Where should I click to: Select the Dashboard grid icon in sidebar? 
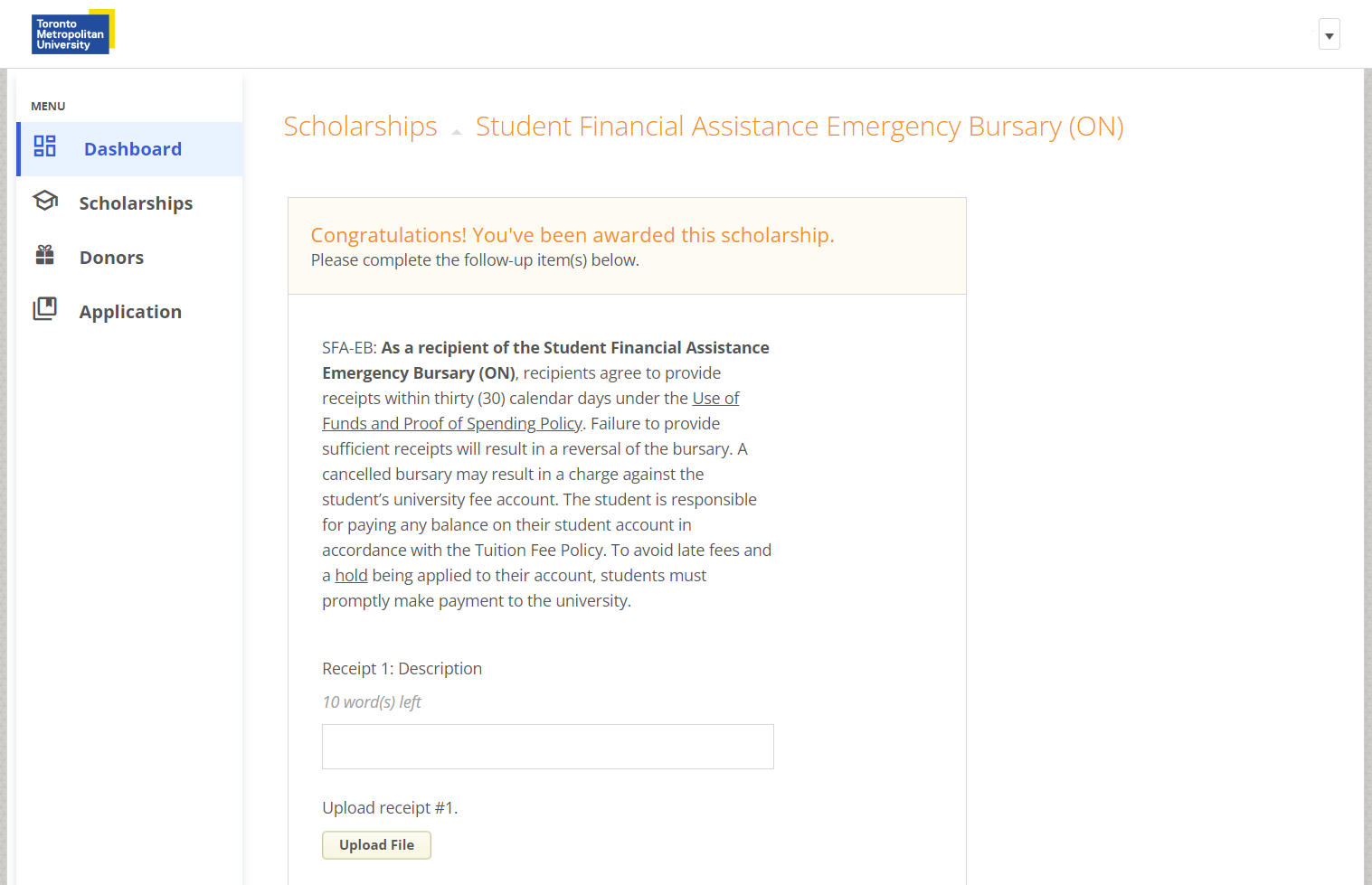44,146
